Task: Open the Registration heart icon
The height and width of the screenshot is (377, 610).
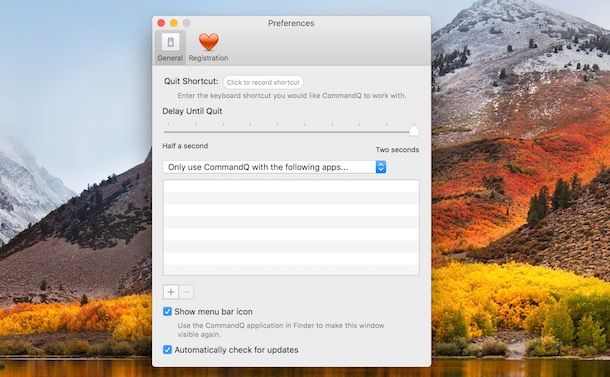Action: (209, 42)
